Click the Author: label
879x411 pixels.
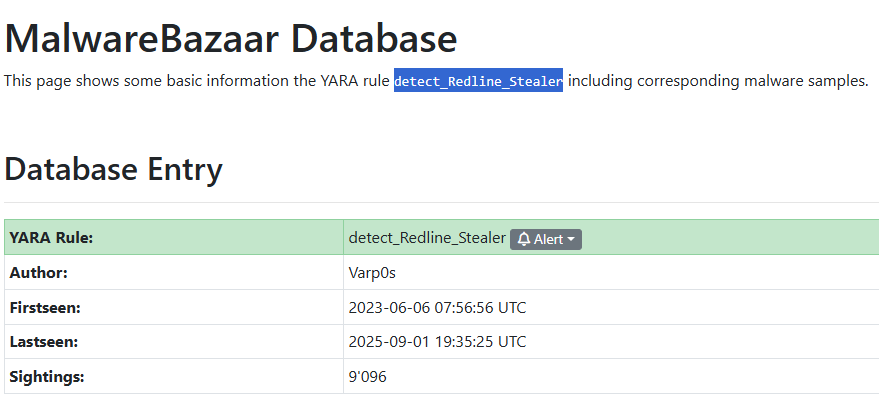click(x=39, y=273)
